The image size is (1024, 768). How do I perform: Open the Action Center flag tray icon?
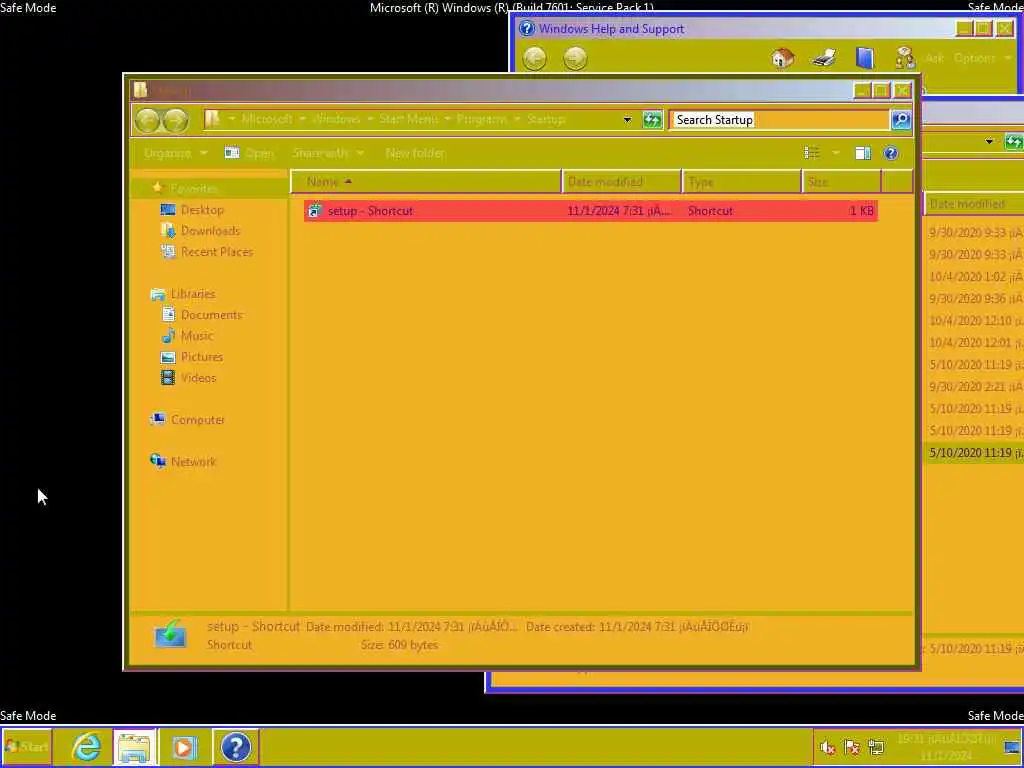coord(852,747)
